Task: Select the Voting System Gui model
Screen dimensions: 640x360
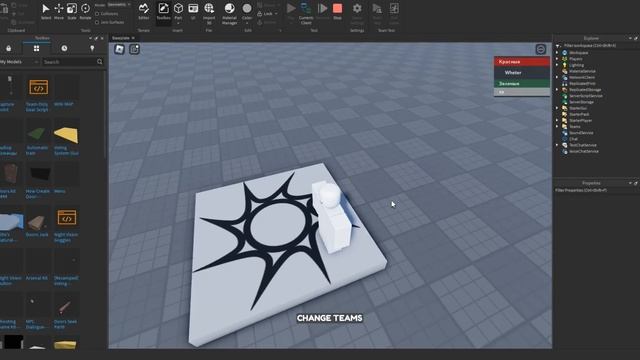Action: coord(66,138)
